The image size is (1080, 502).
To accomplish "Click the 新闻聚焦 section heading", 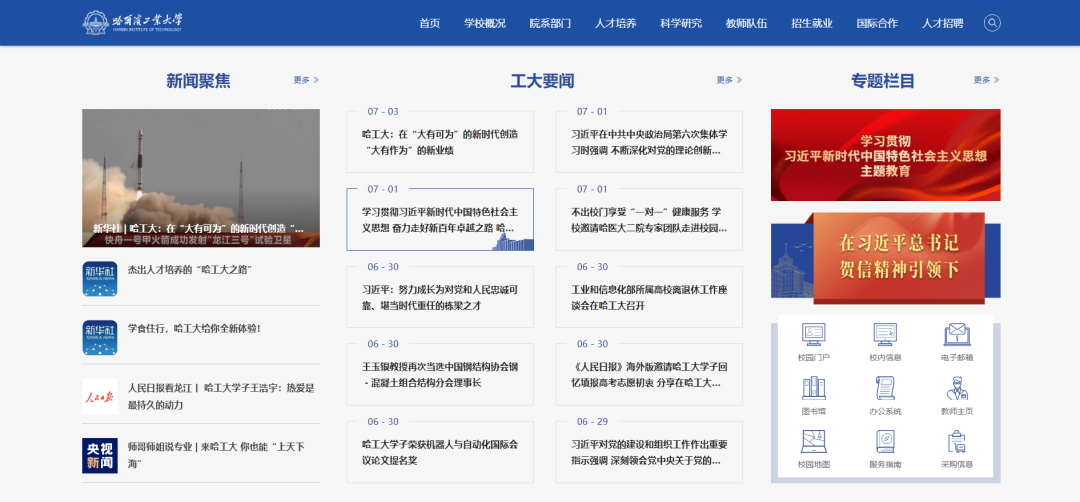I will click(x=198, y=81).
